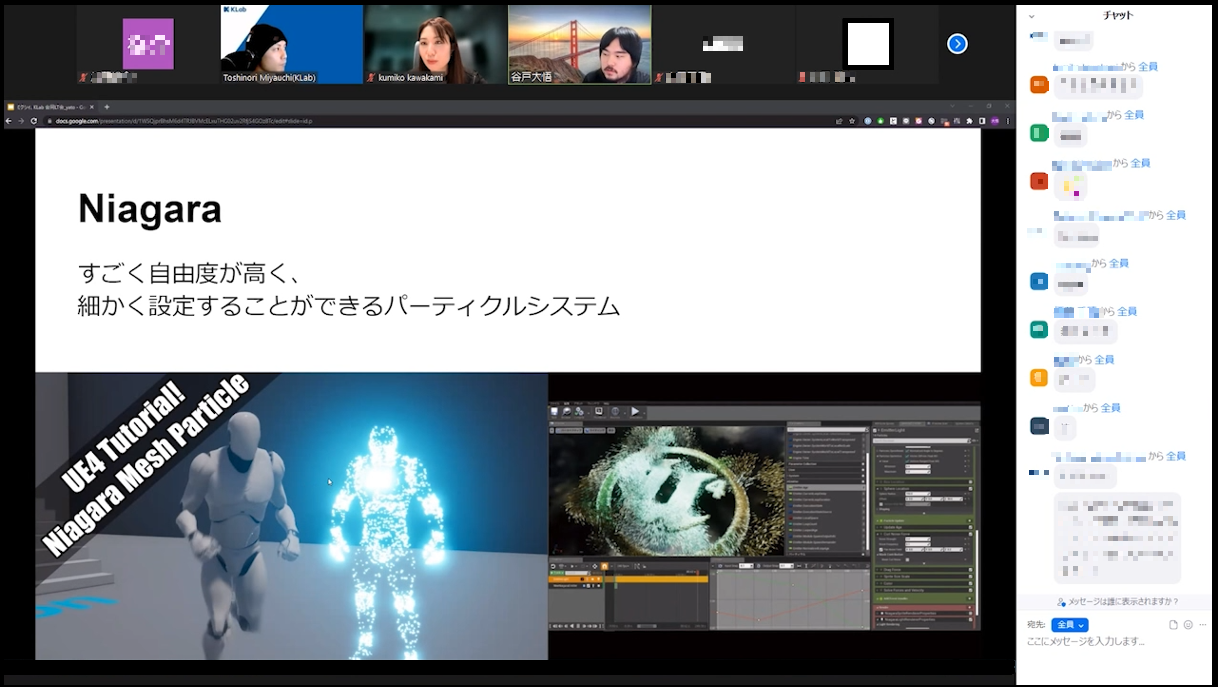This screenshot has height=687, width=1218.
Task: Select the purple avatar participant tile
Action: [x=148, y=44]
